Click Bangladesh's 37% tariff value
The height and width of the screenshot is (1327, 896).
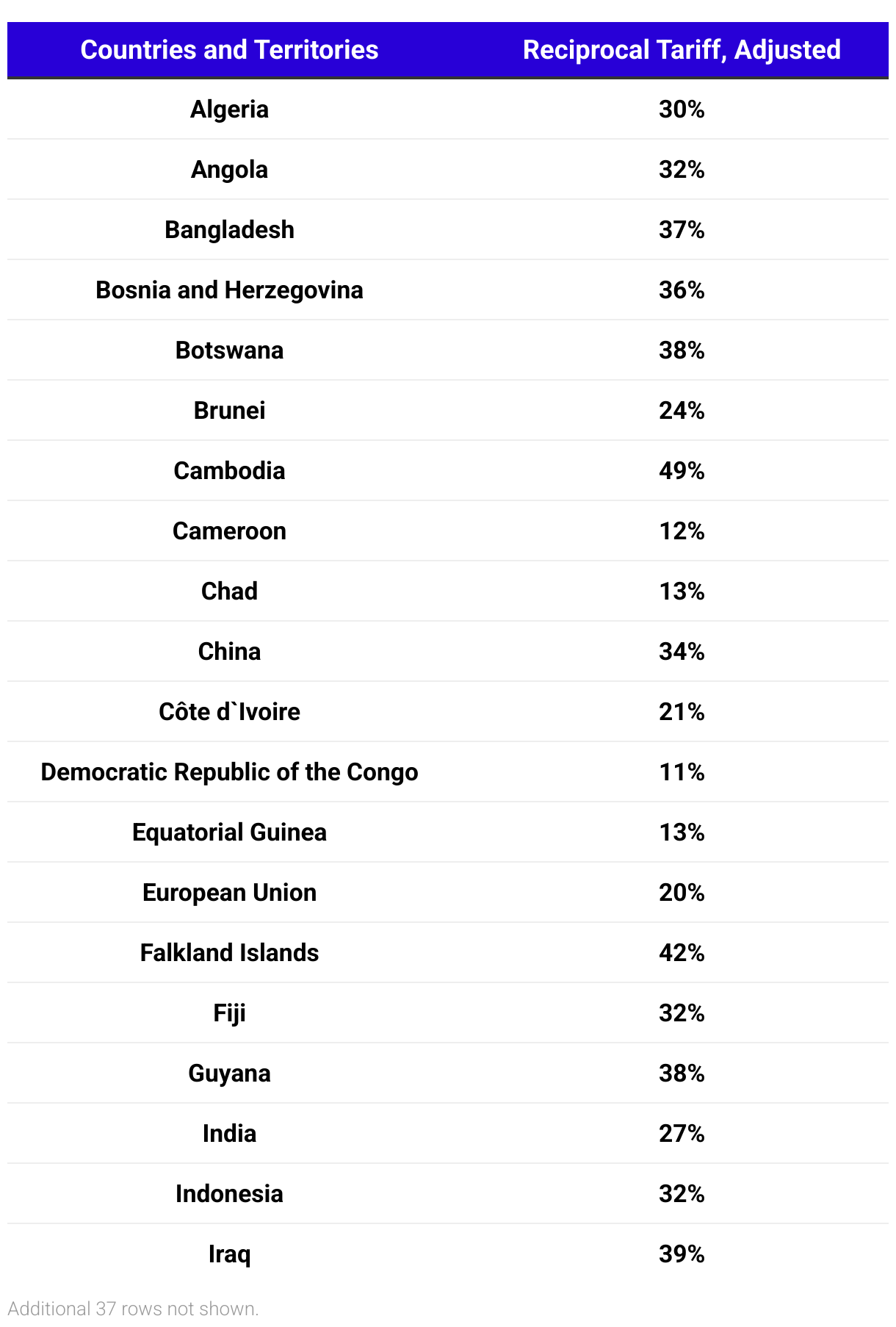pos(682,230)
